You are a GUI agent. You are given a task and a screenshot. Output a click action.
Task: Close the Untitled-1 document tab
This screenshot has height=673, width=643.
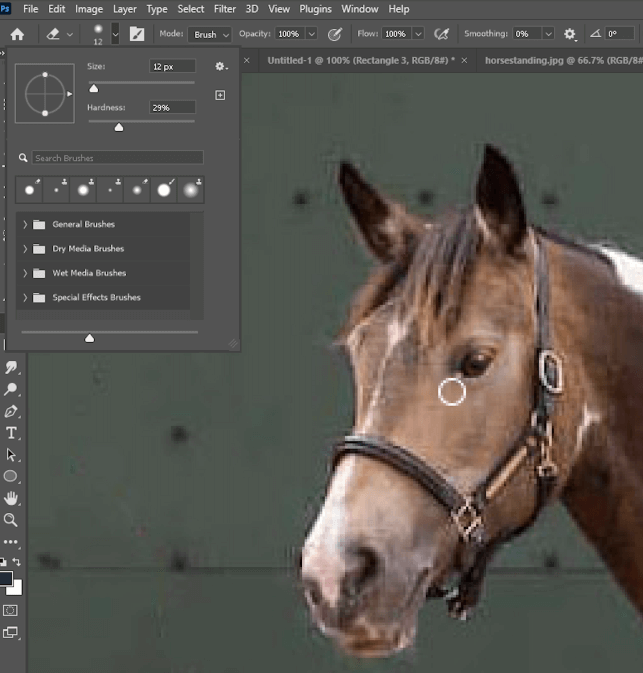click(x=464, y=61)
